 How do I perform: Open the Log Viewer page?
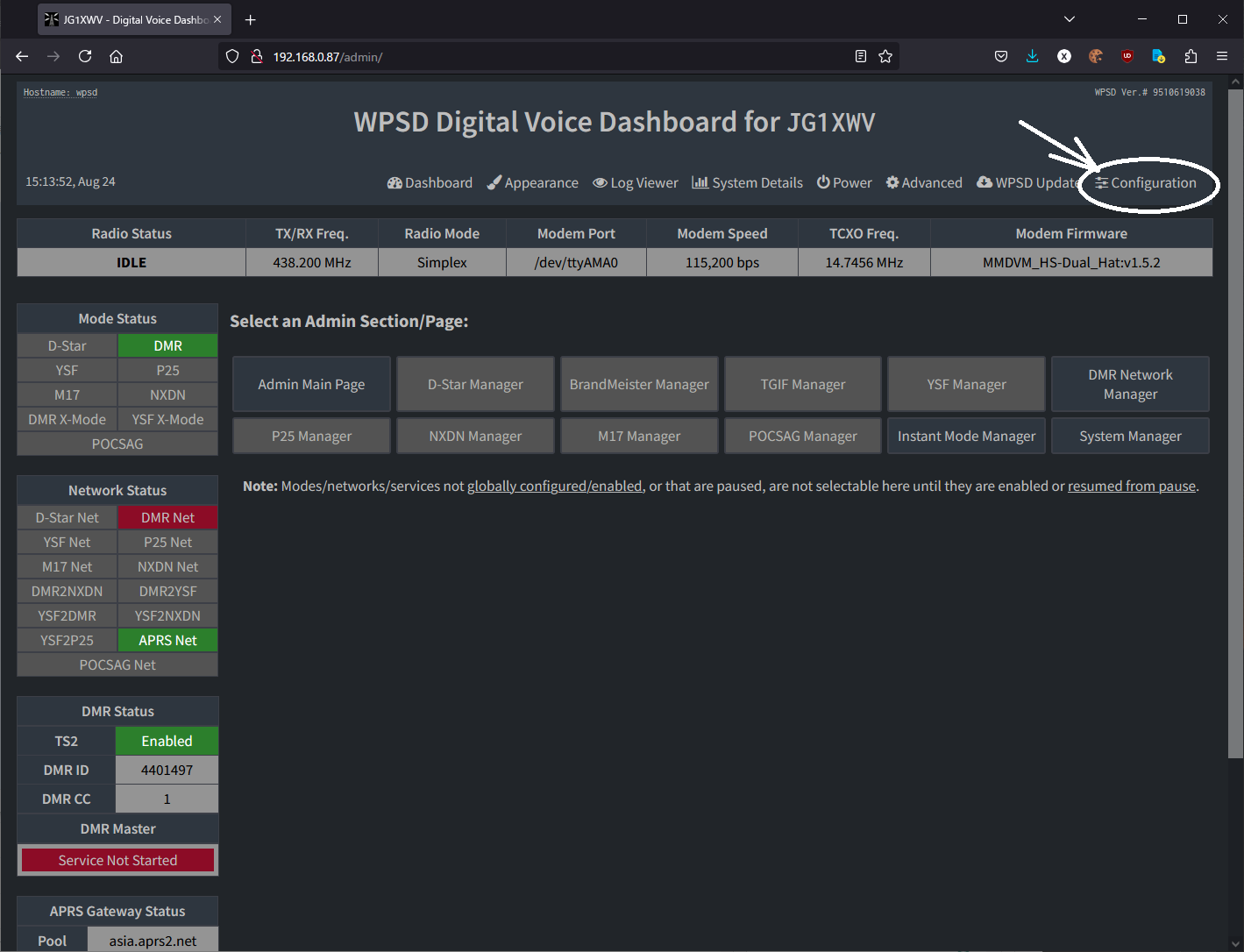click(x=636, y=182)
